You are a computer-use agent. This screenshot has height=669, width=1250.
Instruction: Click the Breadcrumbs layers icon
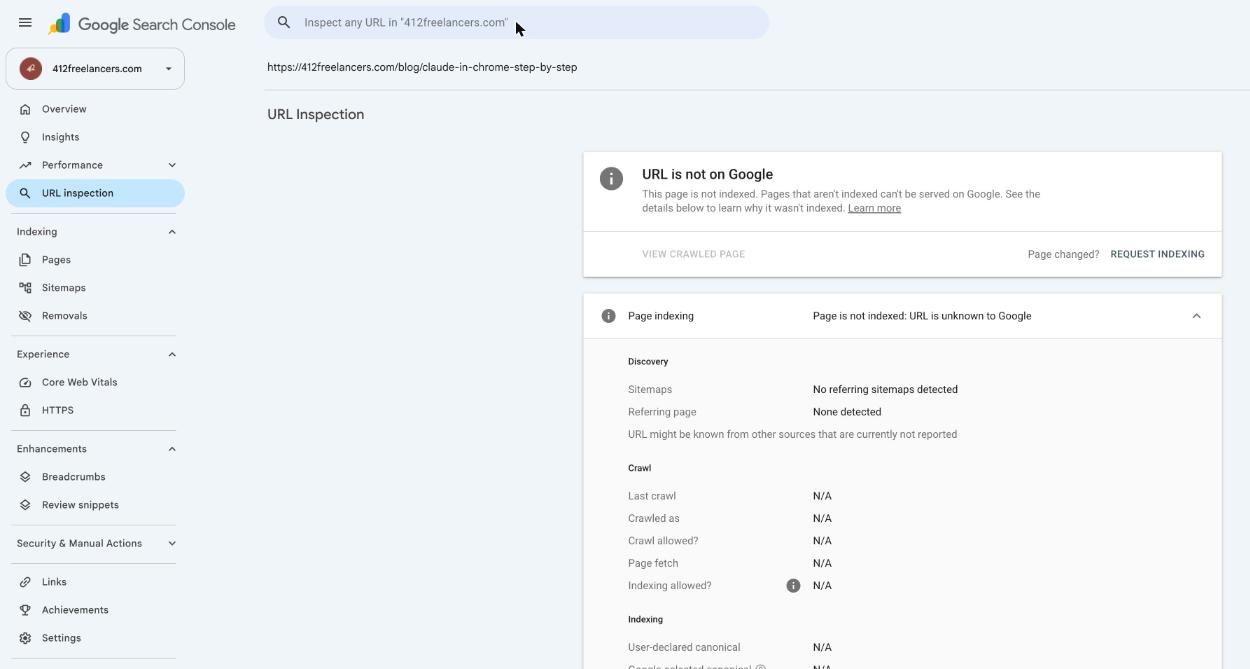pos(25,477)
